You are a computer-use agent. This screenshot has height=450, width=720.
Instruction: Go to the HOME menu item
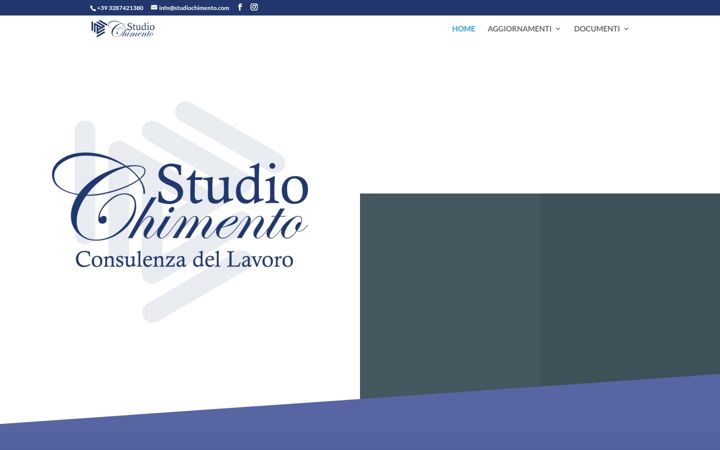click(x=463, y=28)
